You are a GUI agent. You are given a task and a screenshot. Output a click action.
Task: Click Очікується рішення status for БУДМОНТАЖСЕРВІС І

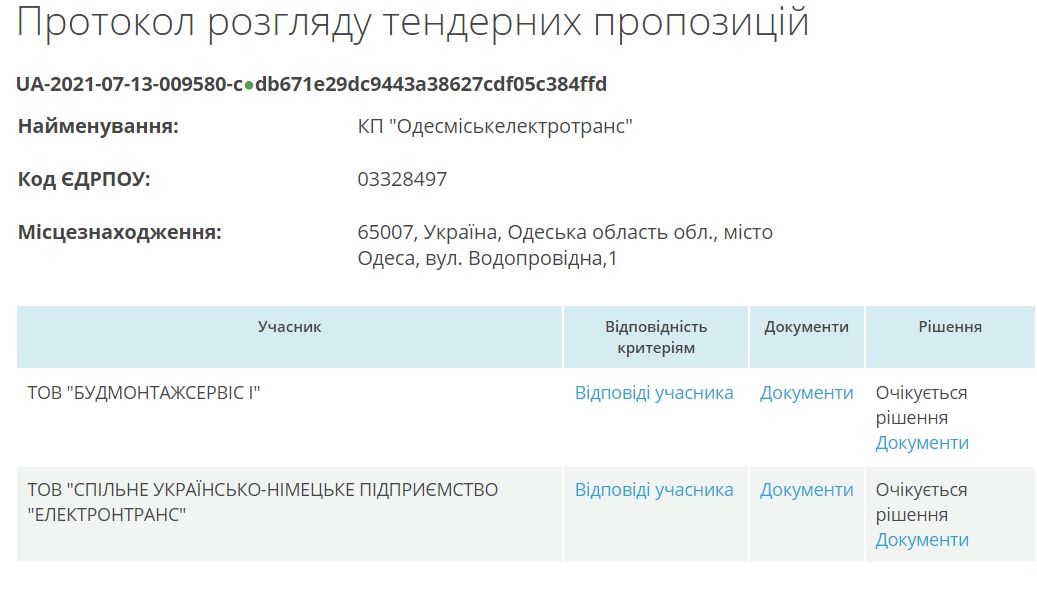point(921,405)
